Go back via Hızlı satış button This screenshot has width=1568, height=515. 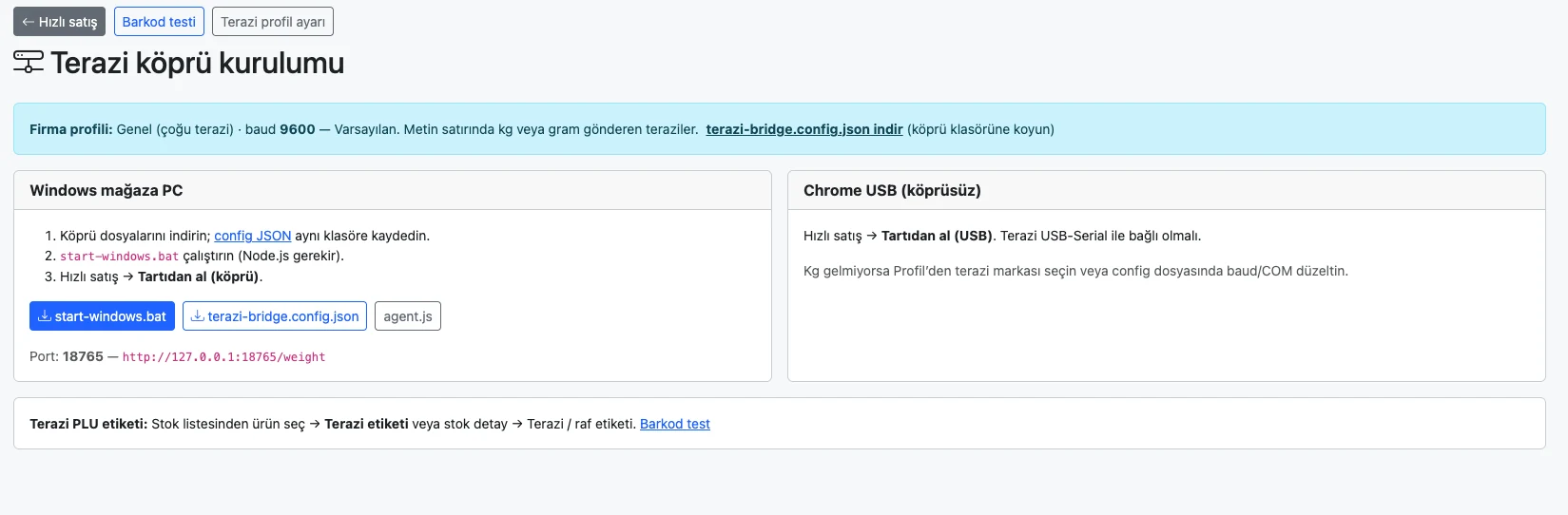click(59, 22)
